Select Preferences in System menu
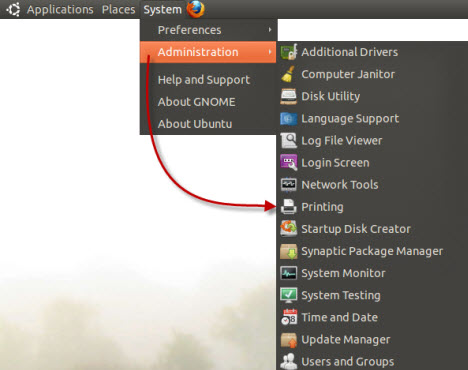 coord(208,30)
